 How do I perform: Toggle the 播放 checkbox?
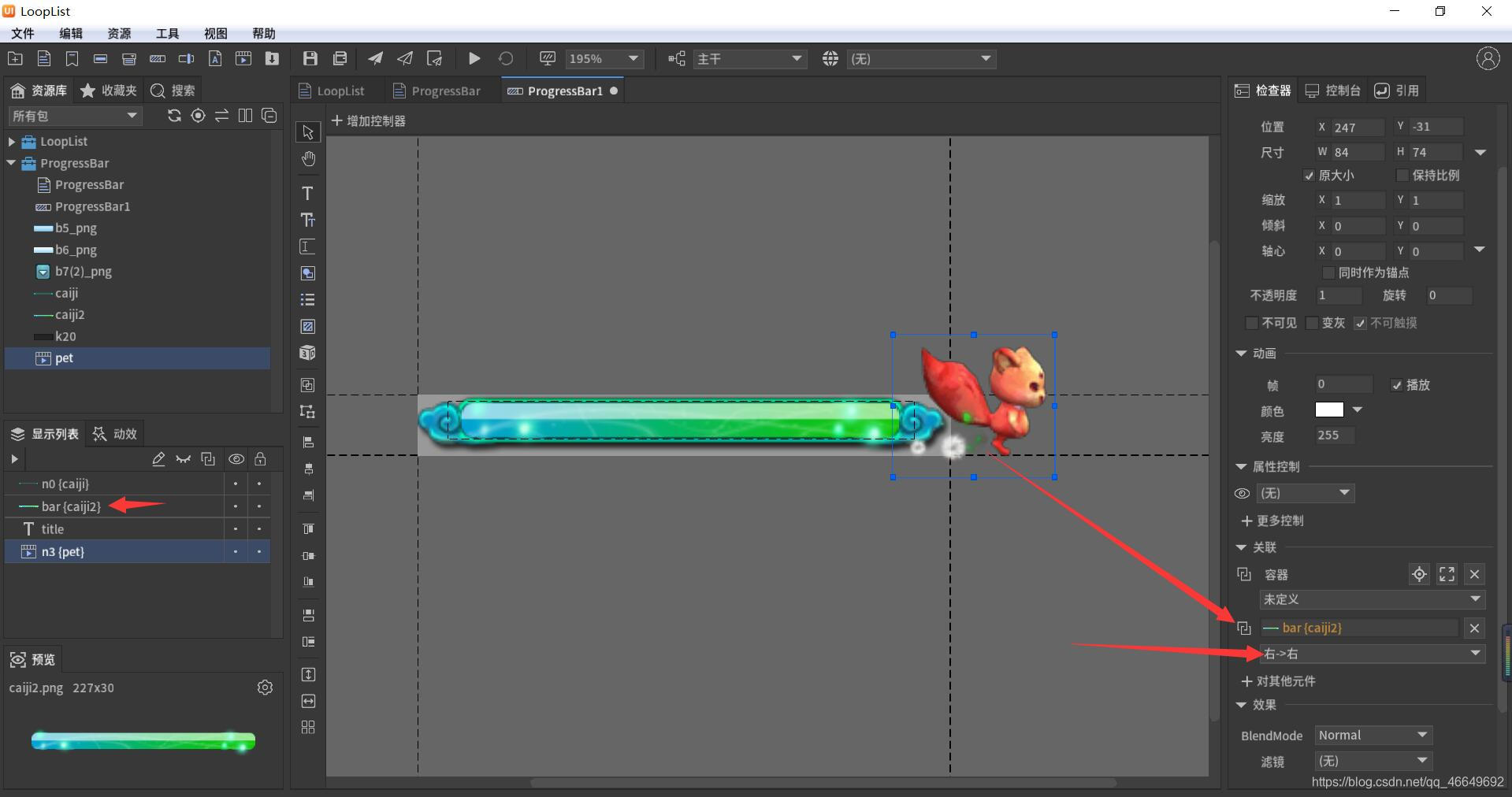(1396, 385)
